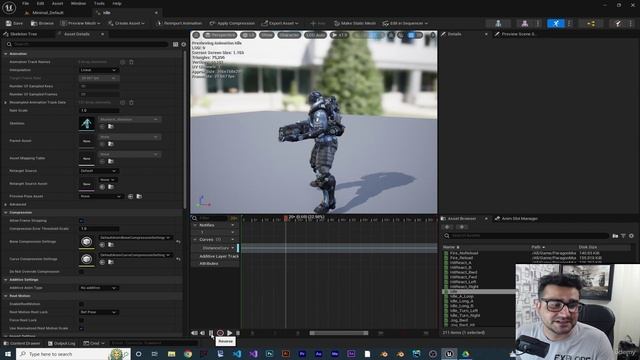
Task: Expand the Advanced section
Action: [6, 204]
